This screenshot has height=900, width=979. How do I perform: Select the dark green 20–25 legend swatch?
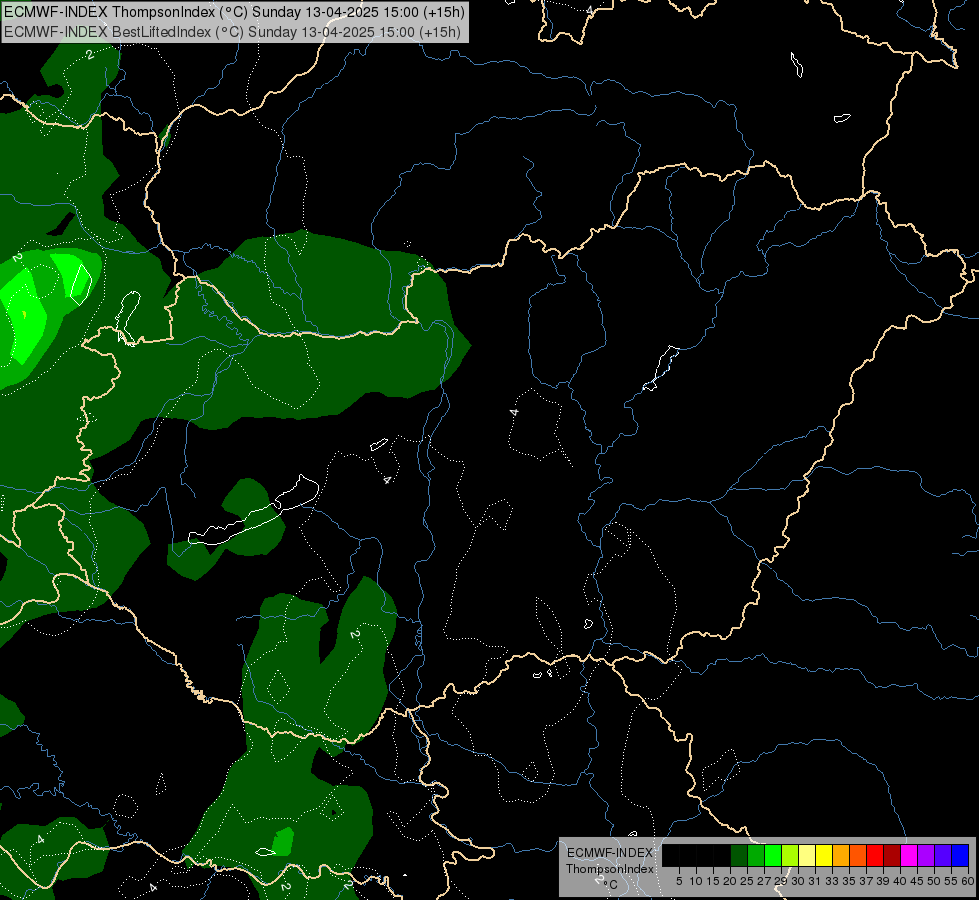click(x=739, y=855)
